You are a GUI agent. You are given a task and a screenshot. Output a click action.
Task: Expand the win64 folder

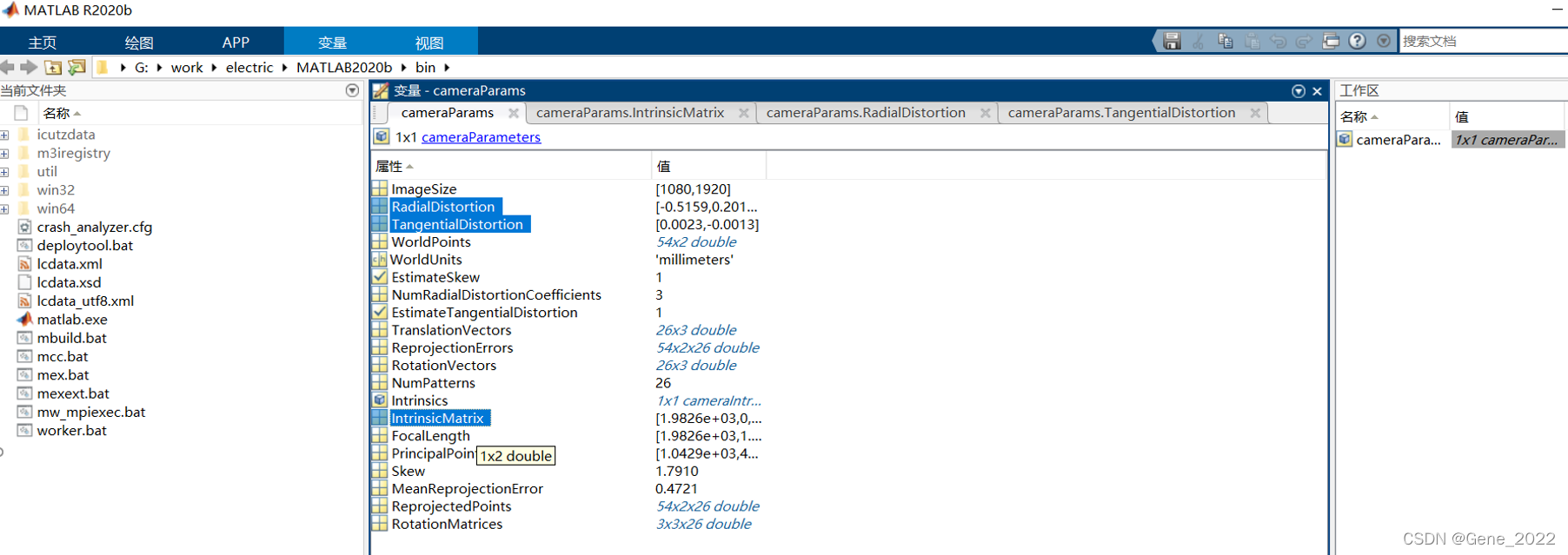pos(4,208)
